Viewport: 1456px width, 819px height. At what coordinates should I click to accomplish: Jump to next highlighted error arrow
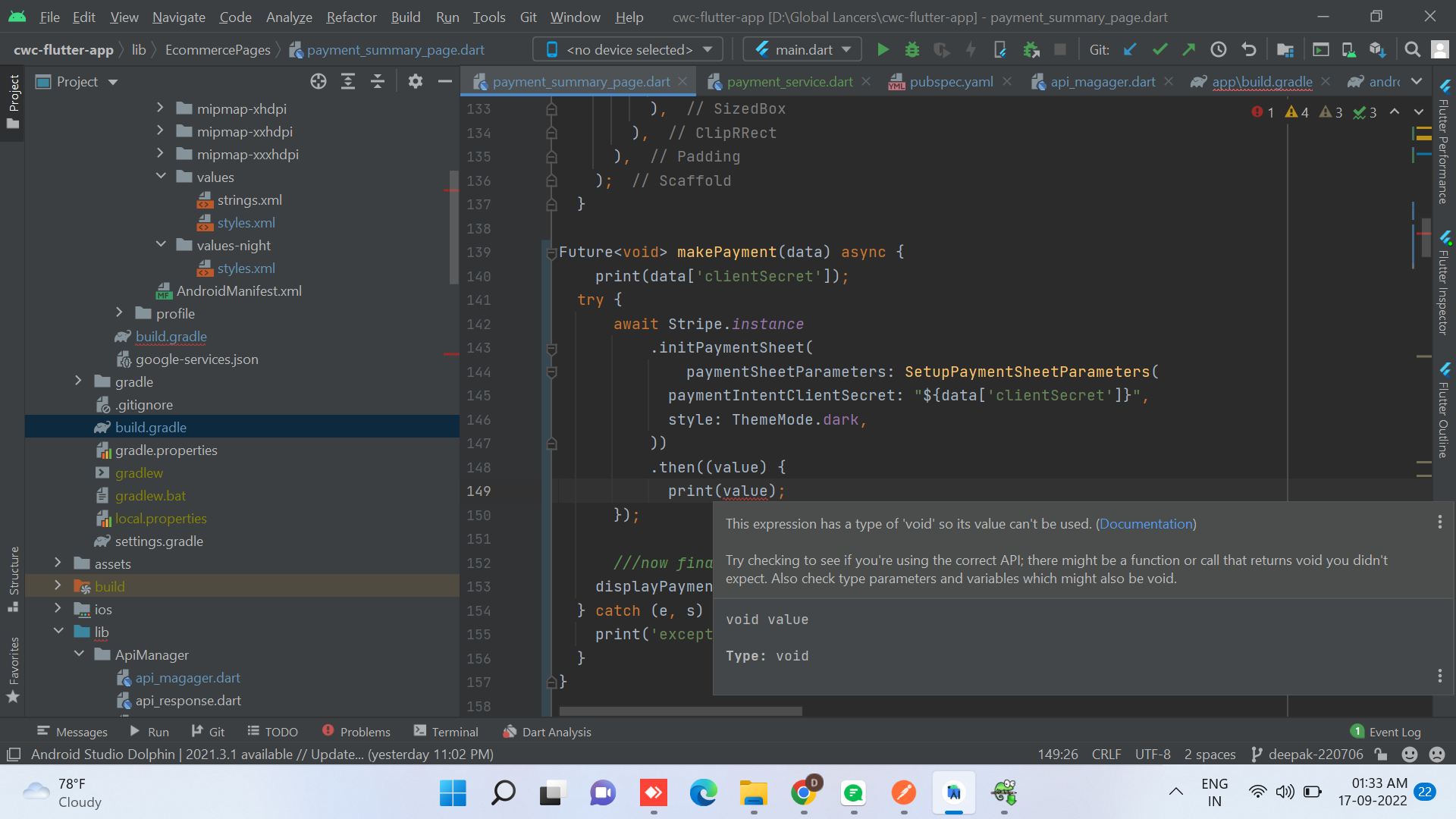[1419, 112]
